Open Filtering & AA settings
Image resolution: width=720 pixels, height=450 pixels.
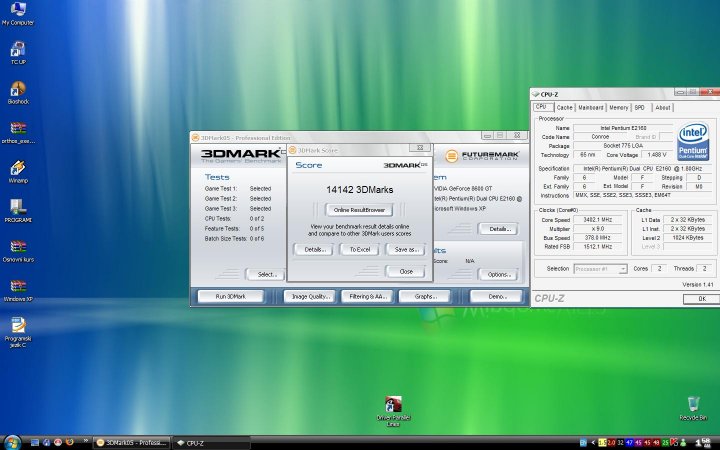pyautogui.click(x=368, y=297)
